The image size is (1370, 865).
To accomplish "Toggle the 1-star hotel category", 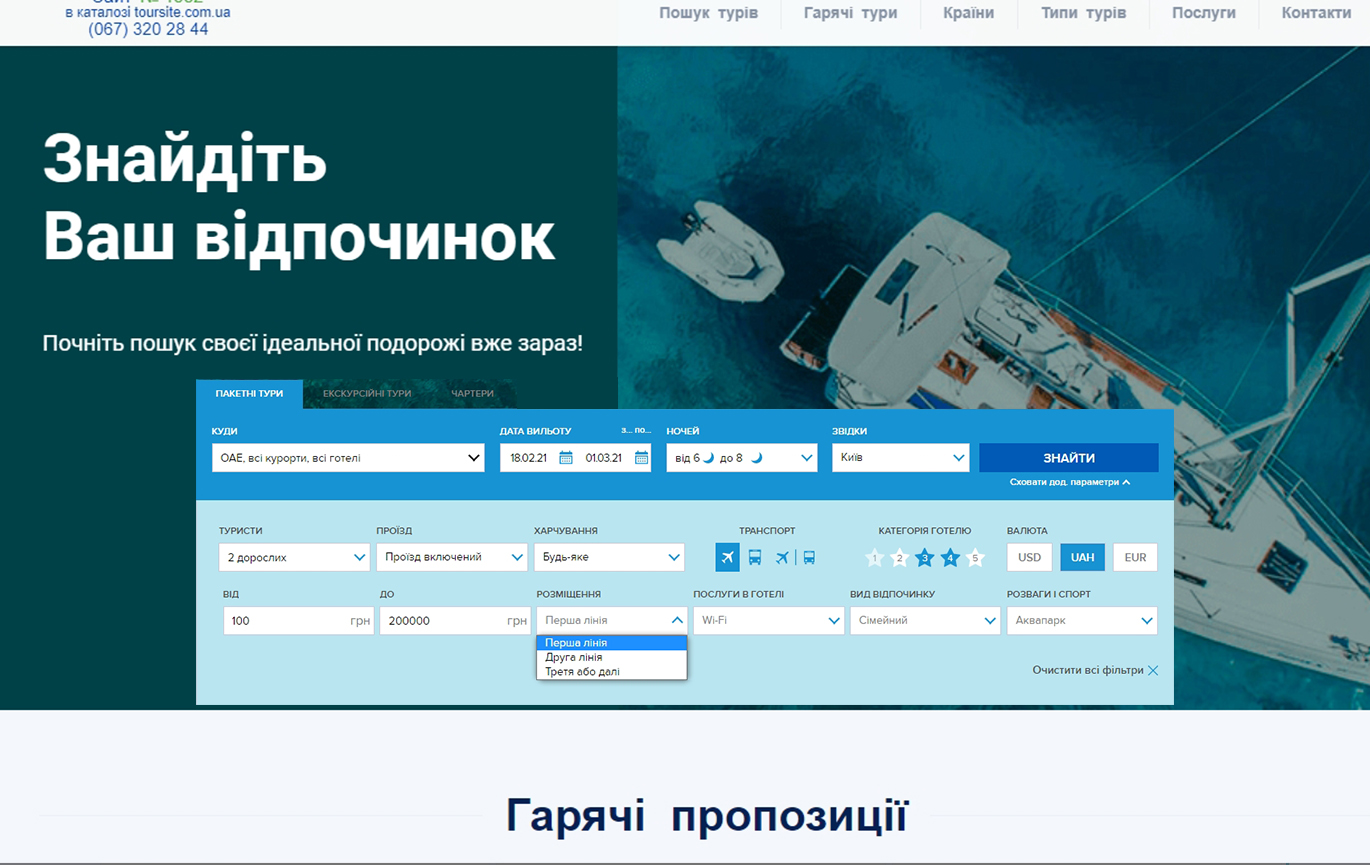I will point(875,558).
